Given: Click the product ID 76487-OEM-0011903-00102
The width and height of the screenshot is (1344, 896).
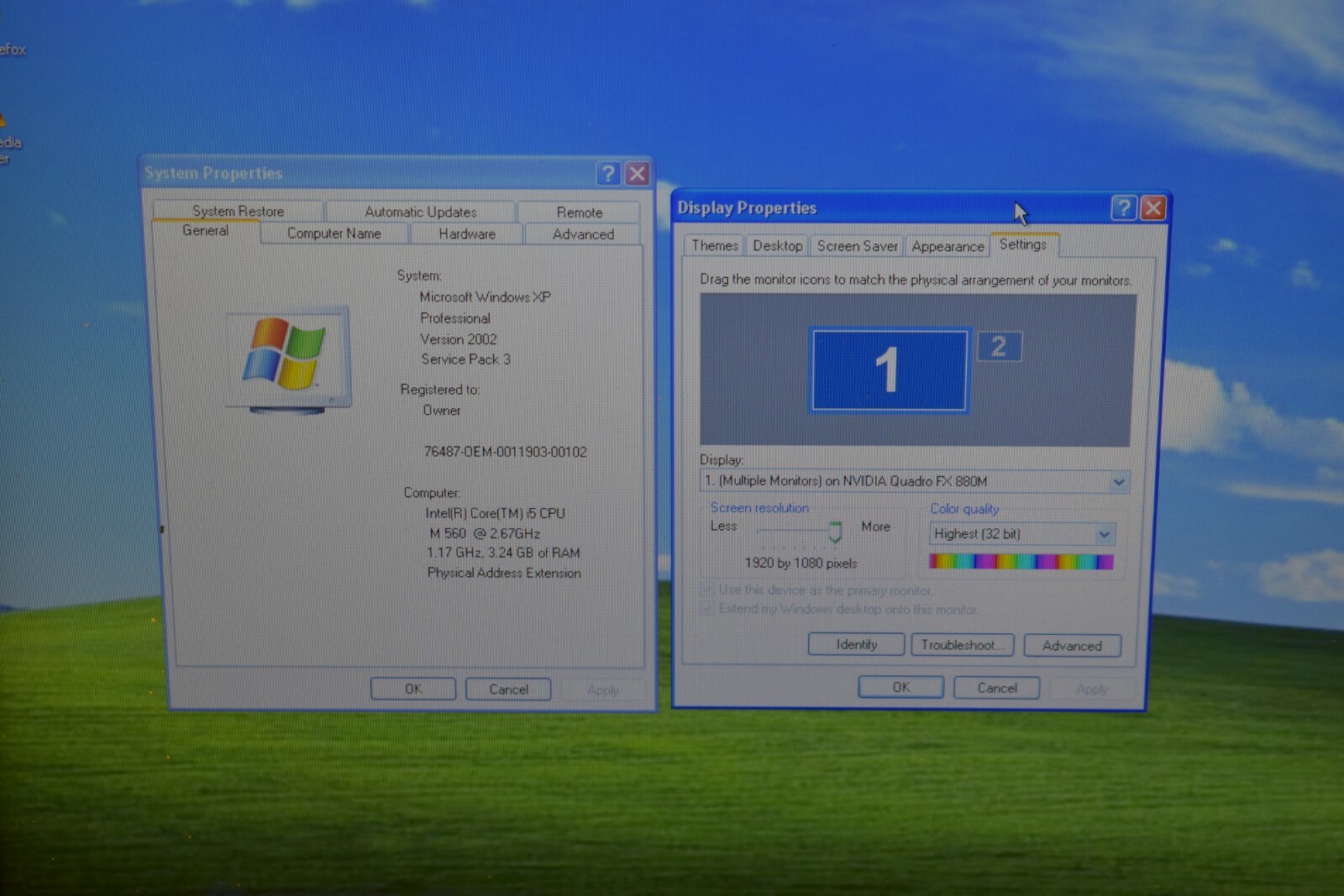Looking at the screenshot, I should click(x=506, y=452).
